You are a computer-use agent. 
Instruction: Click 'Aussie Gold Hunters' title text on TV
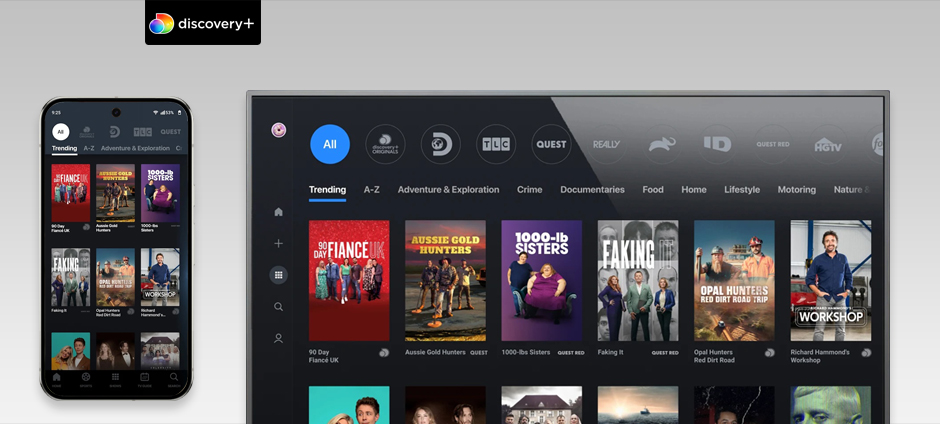(435, 353)
